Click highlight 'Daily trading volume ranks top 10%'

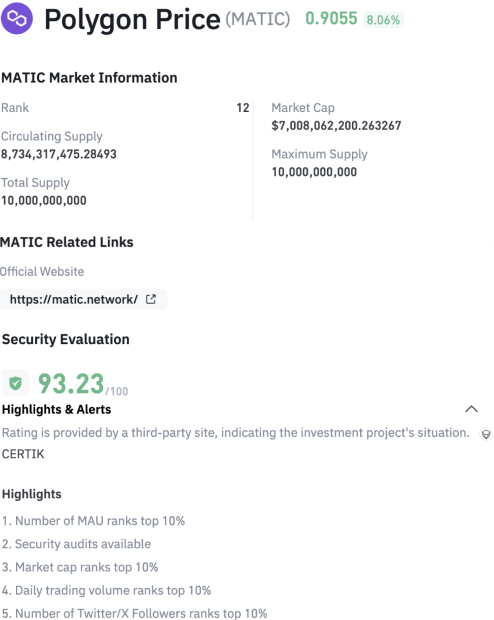point(106,590)
